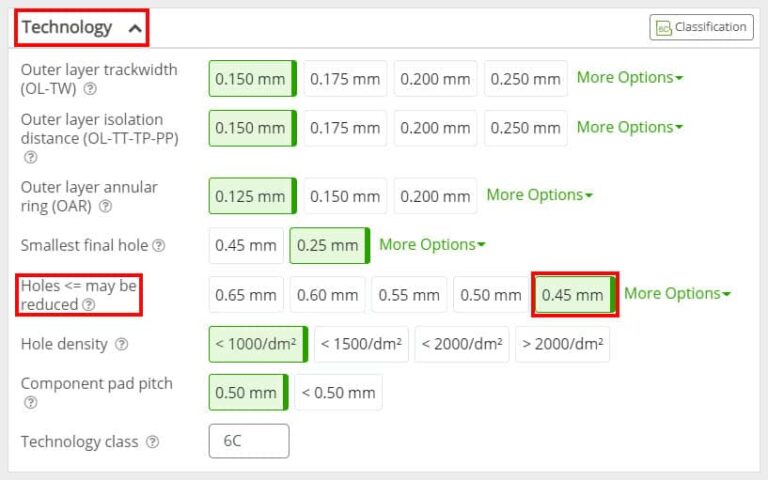Click help icon next to Outer layer trackwidth
768x480 pixels.
coord(90,88)
